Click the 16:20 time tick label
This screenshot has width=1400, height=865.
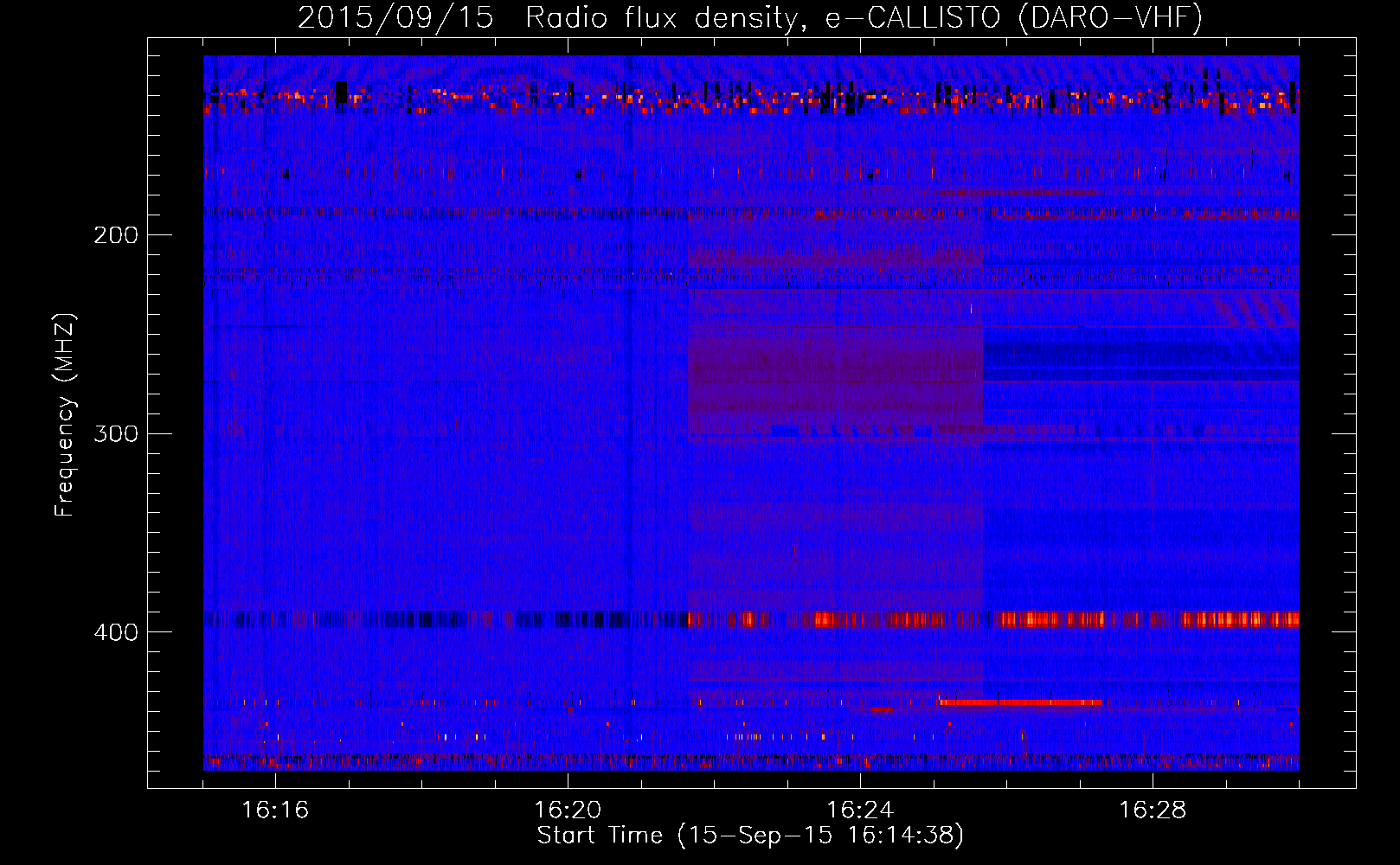click(x=568, y=810)
